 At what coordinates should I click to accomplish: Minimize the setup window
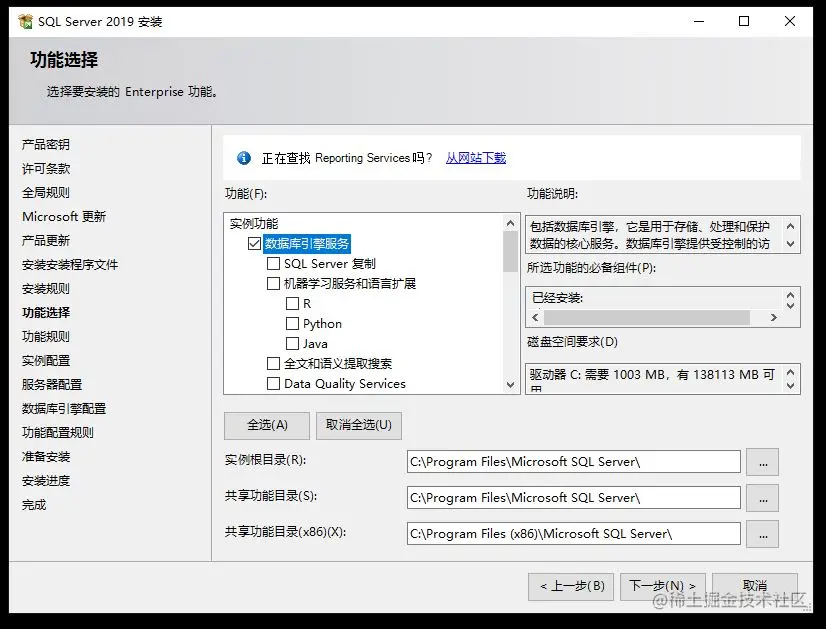pos(699,22)
